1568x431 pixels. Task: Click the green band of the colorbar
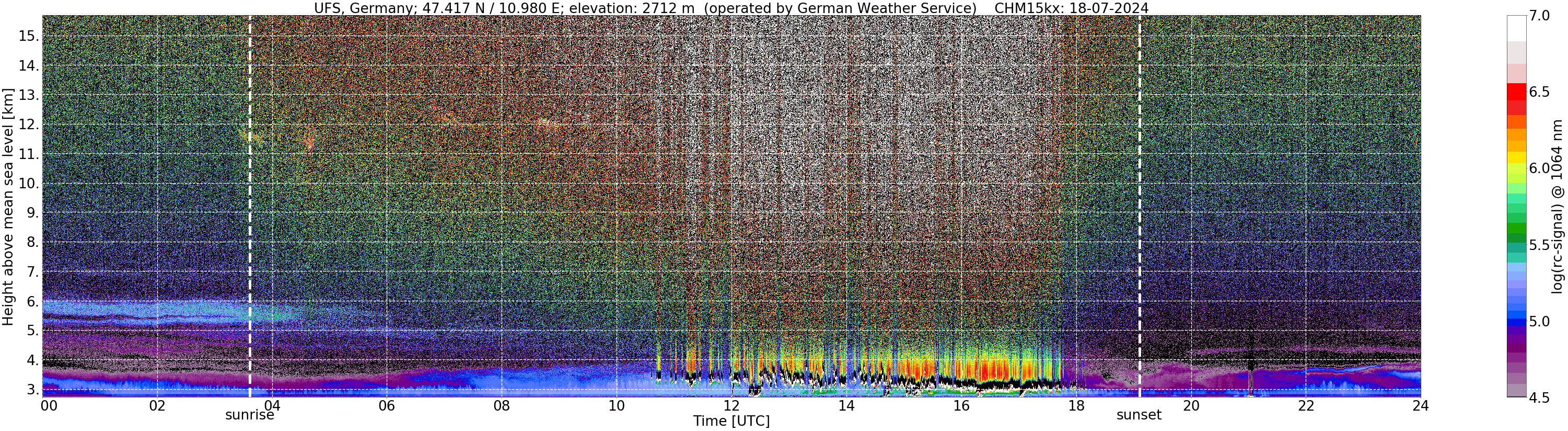(1516, 229)
